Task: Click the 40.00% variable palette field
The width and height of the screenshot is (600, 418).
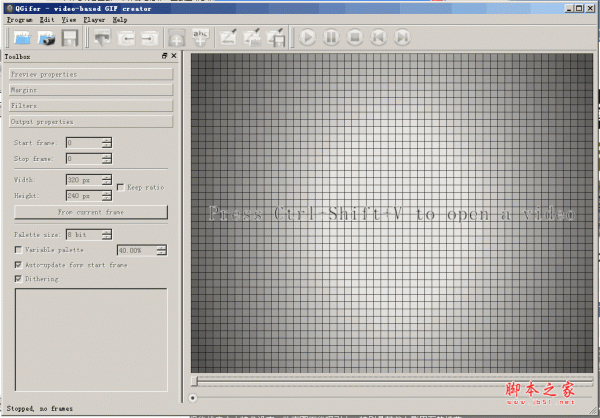Action: coord(137,250)
